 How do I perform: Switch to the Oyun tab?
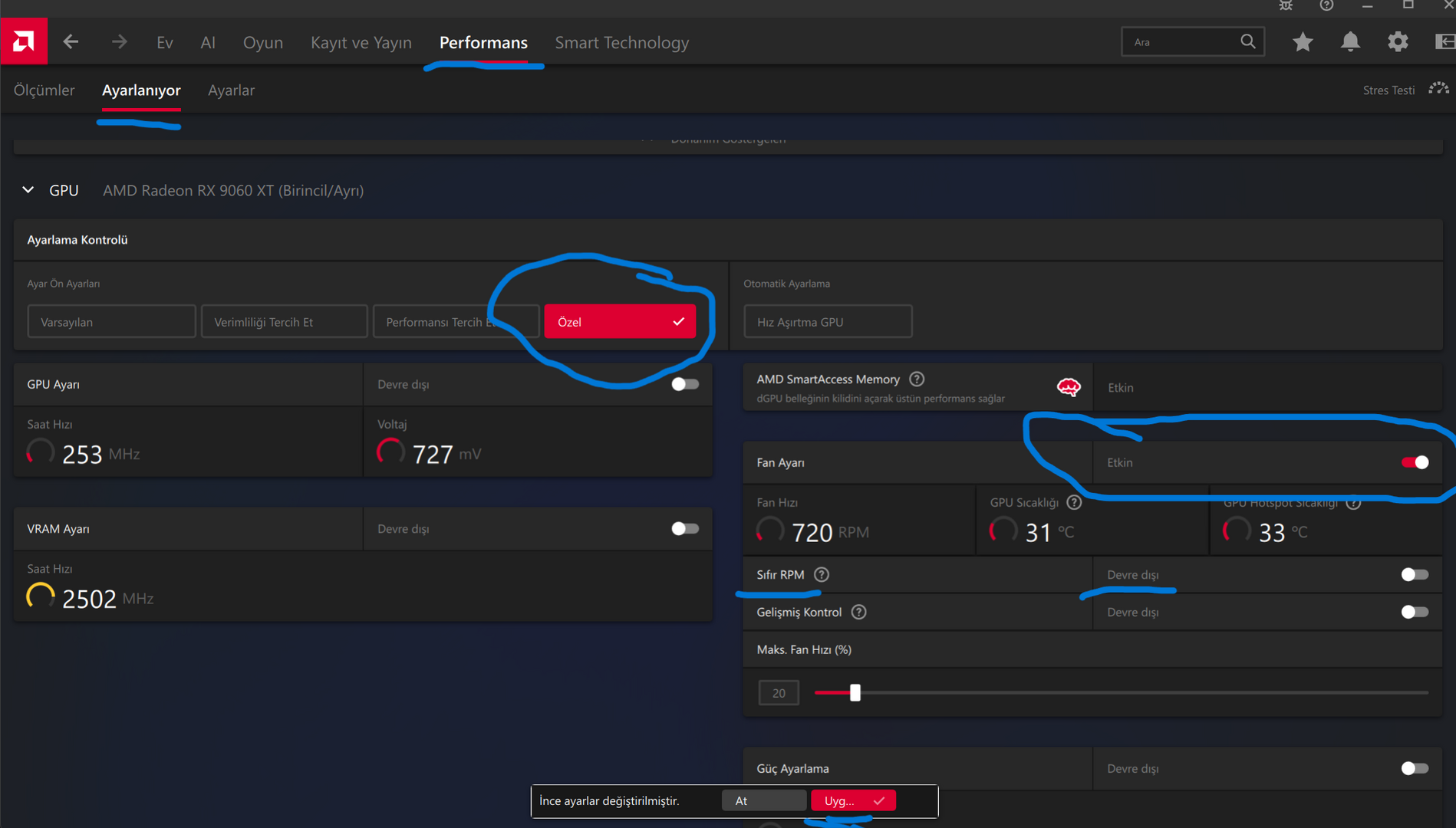pos(263,42)
